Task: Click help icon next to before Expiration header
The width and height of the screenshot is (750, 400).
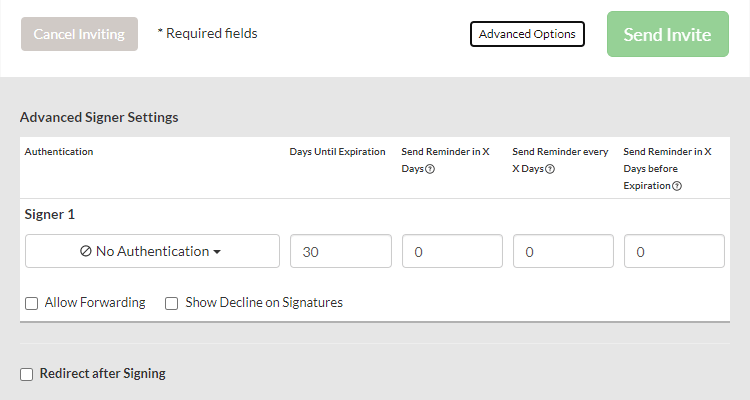Action: 677,186
